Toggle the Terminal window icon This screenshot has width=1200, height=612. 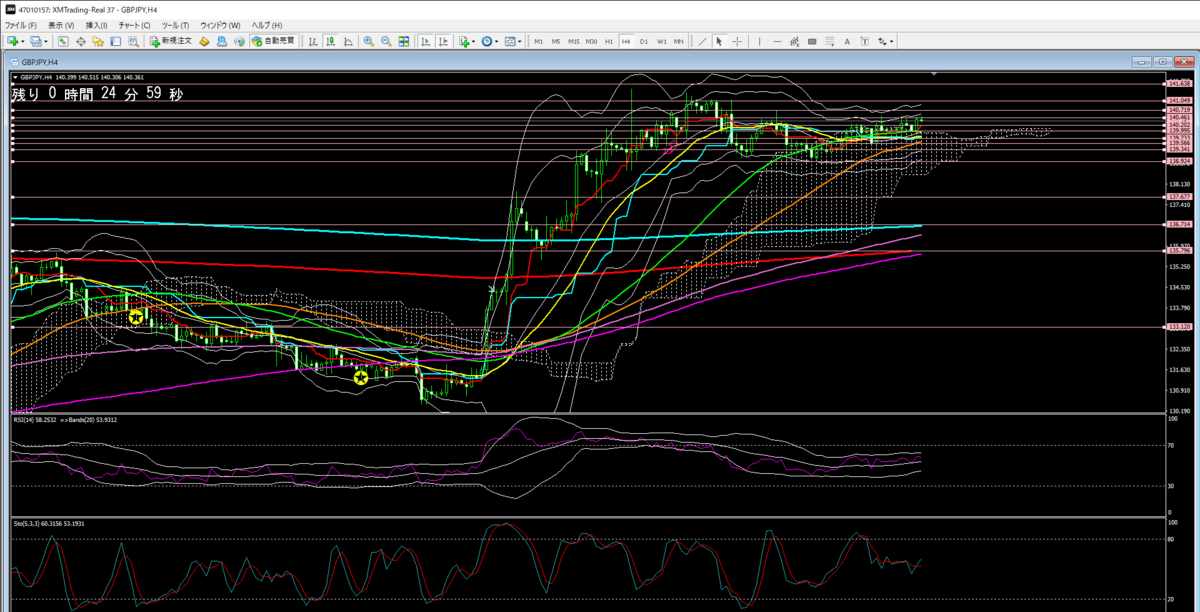115,41
